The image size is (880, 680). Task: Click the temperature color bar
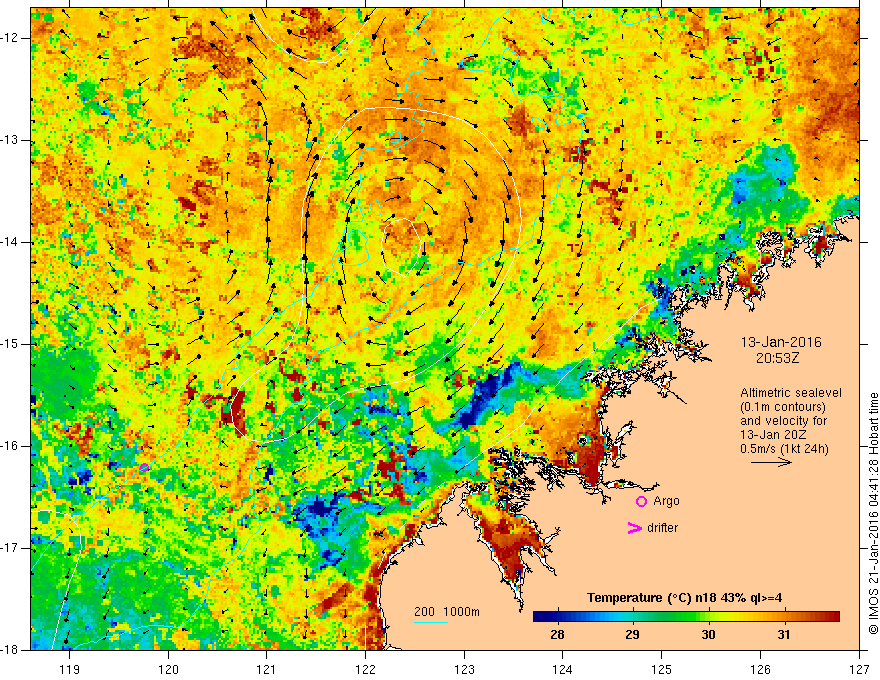click(686, 616)
